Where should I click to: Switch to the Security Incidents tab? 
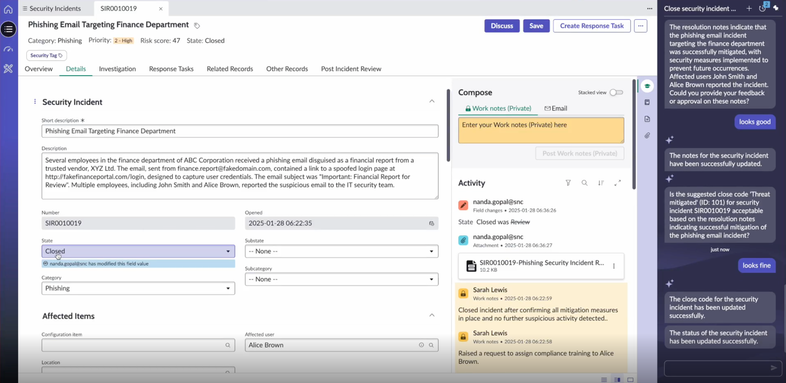pos(52,9)
